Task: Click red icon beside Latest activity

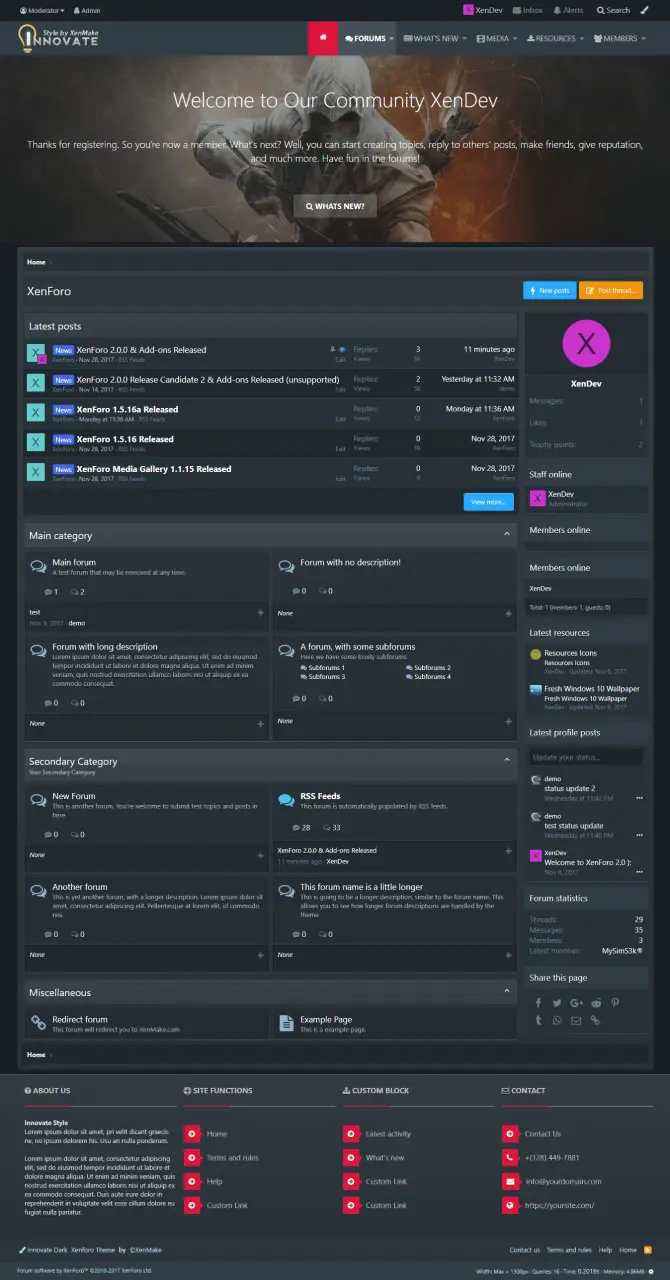Action: (350, 1134)
